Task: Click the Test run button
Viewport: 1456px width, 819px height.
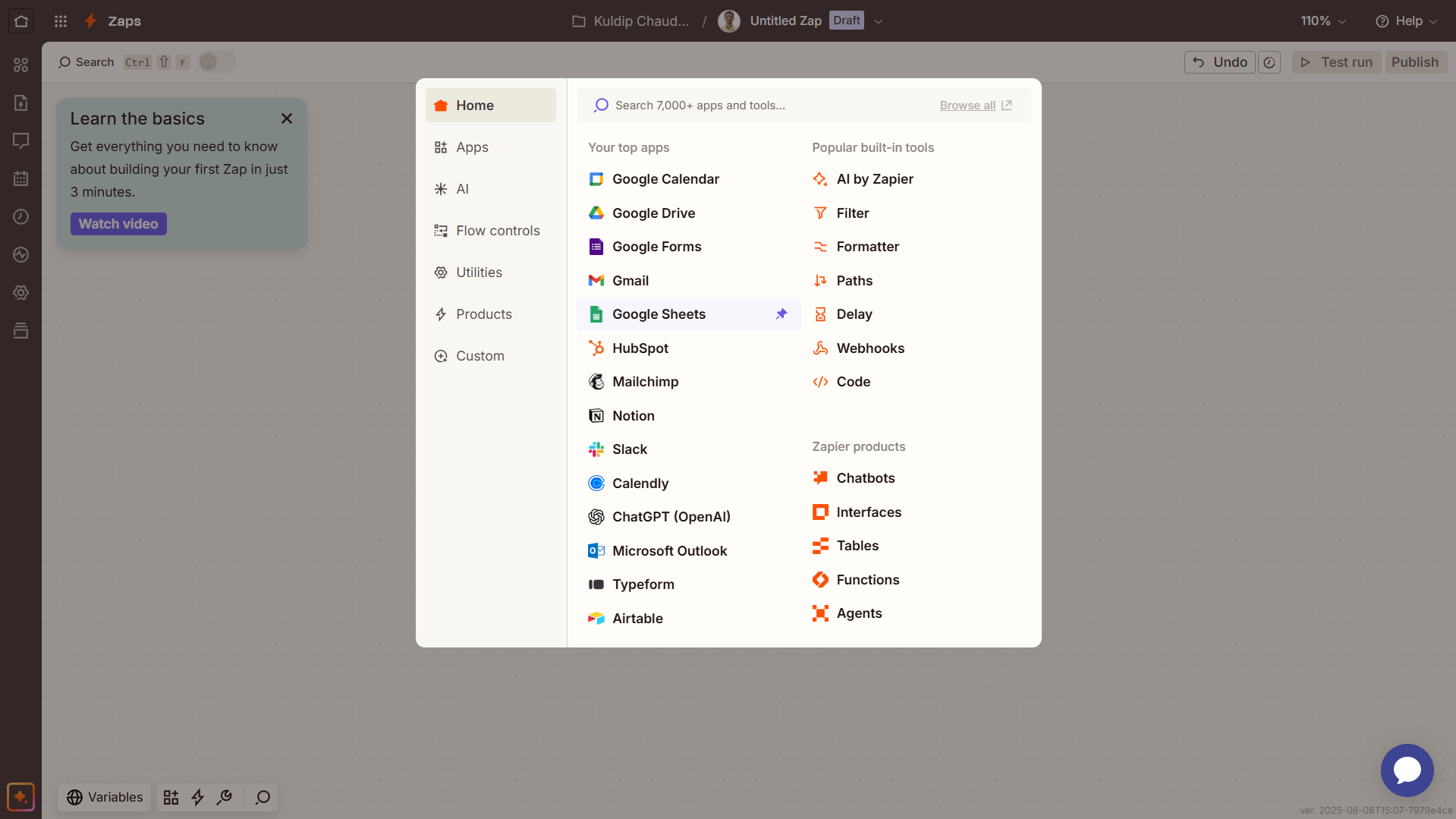Action: click(1337, 62)
